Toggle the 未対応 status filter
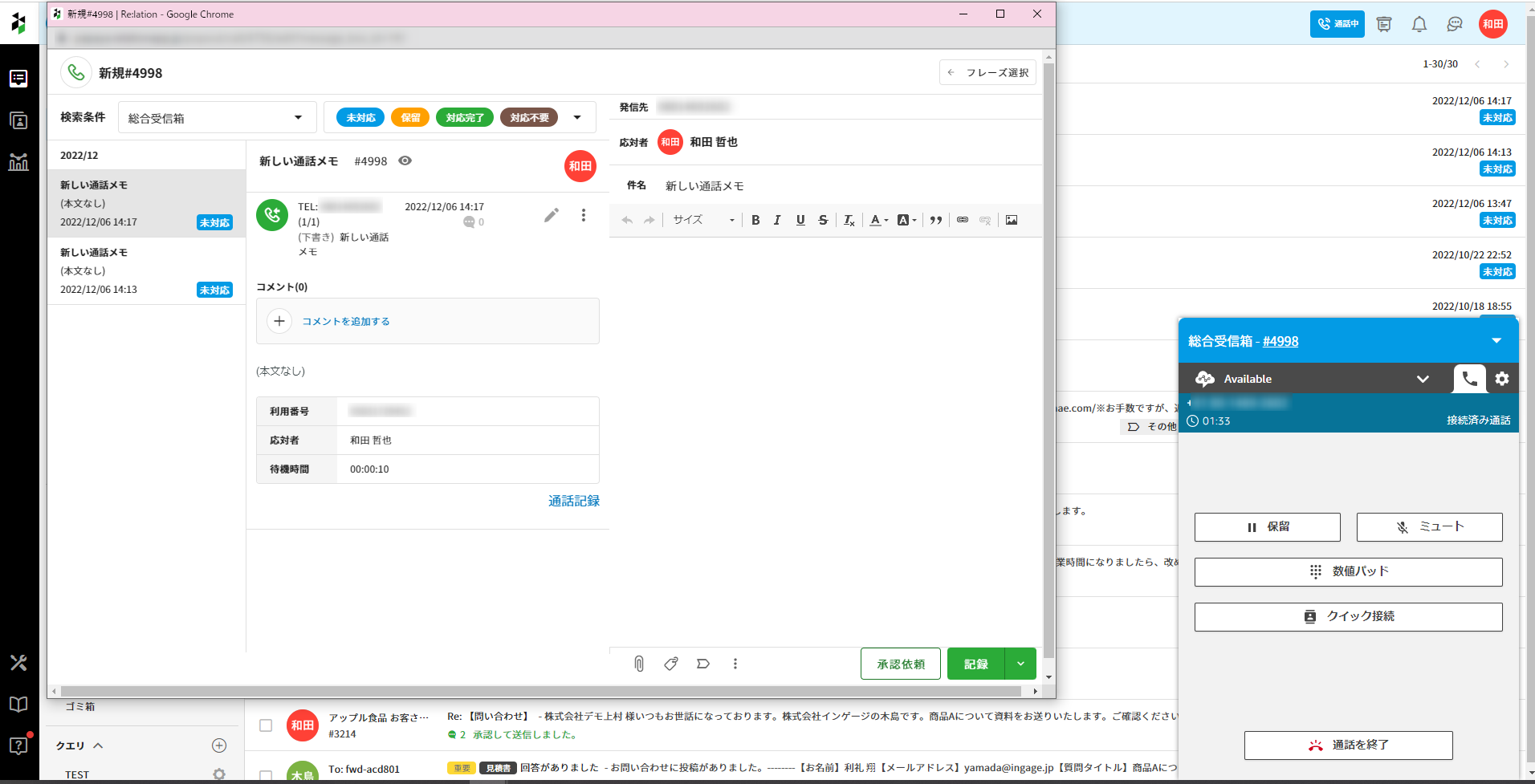Screen dimensions: 1535x784 360,117
